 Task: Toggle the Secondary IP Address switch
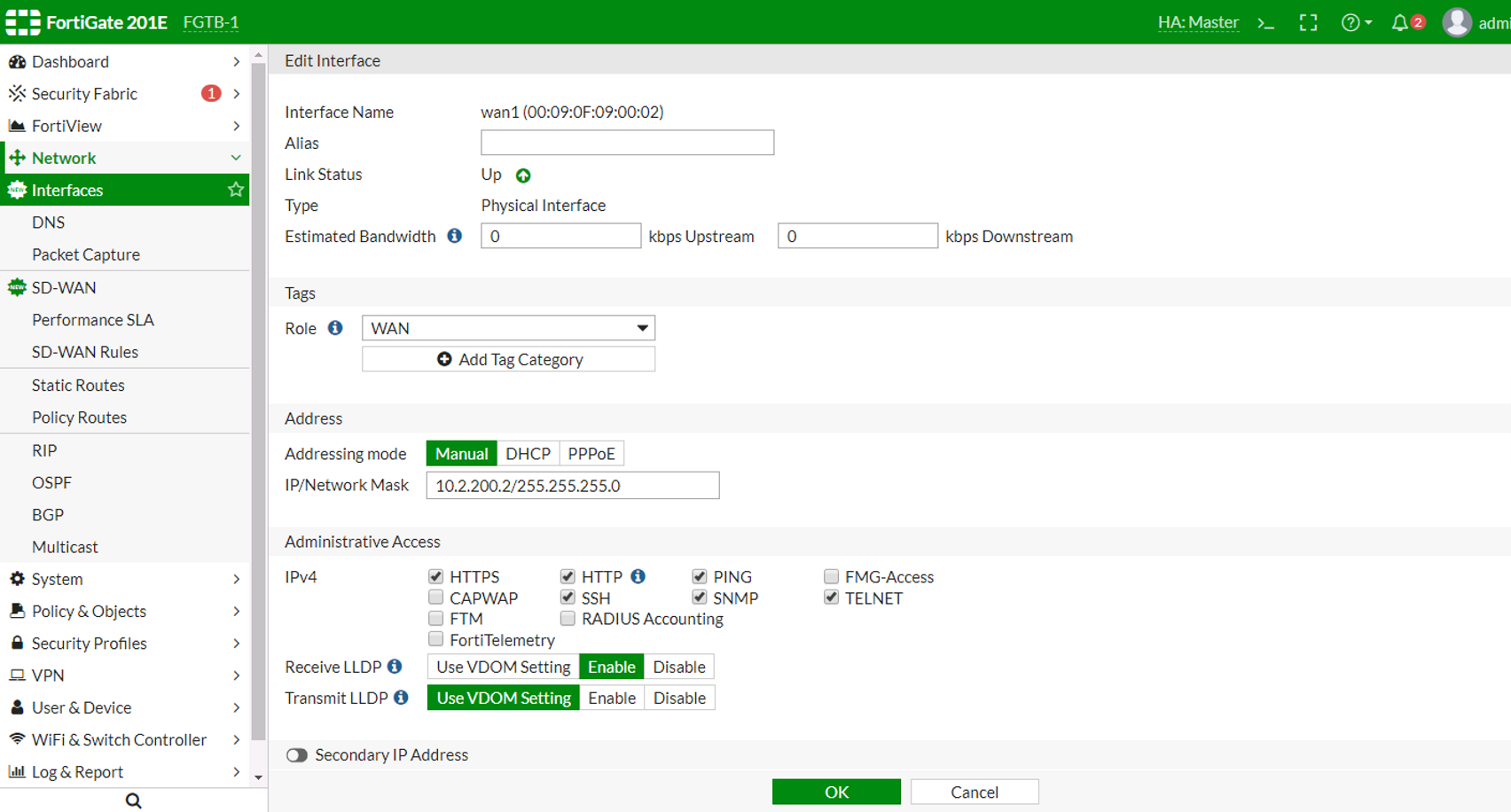click(297, 755)
